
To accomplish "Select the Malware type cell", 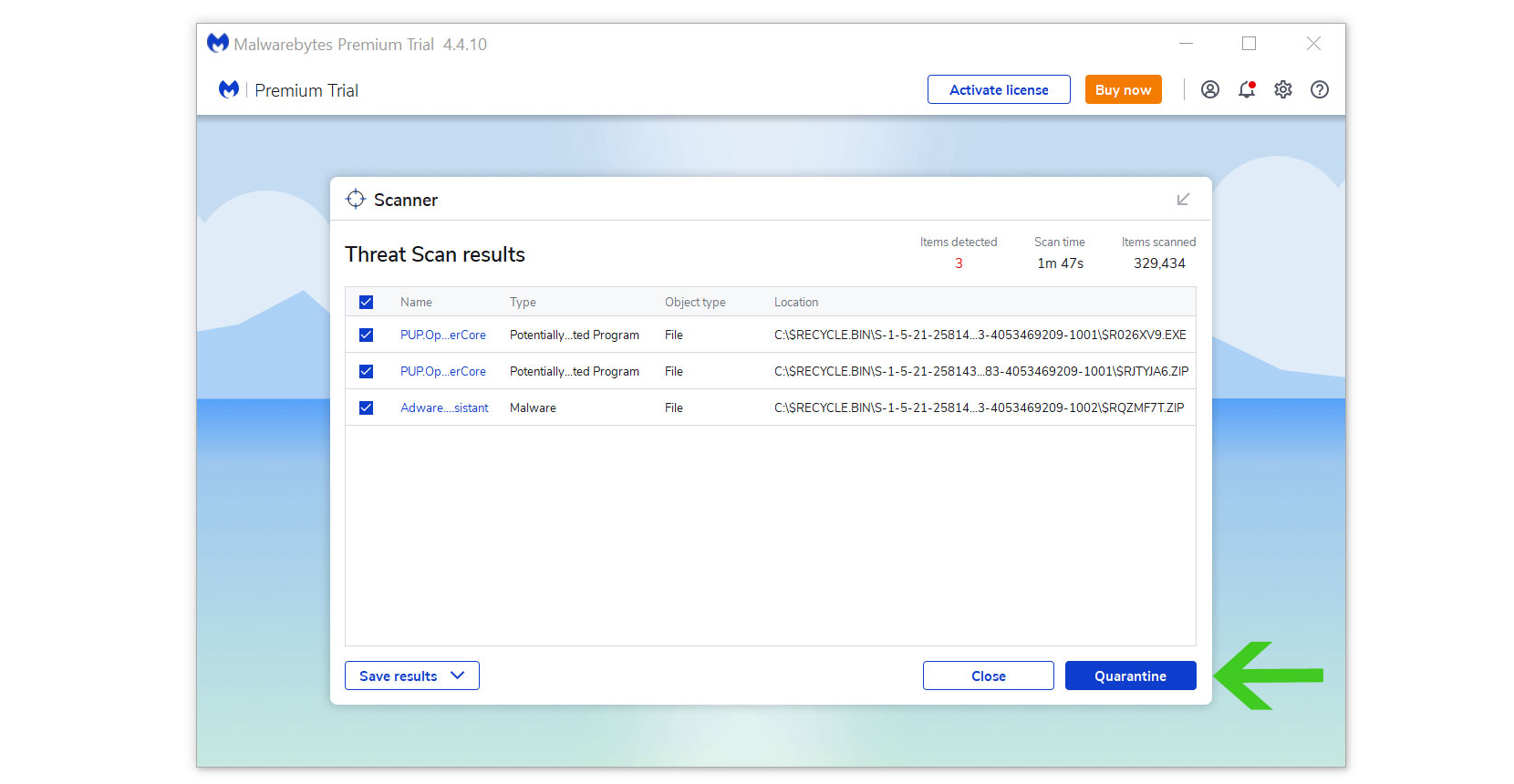I will (x=533, y=407).
